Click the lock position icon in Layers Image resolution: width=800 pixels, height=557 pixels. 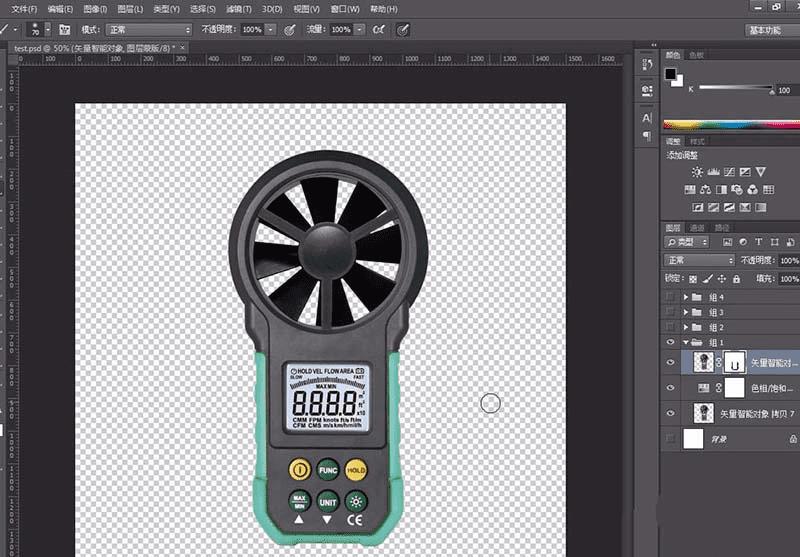[721, 278]
